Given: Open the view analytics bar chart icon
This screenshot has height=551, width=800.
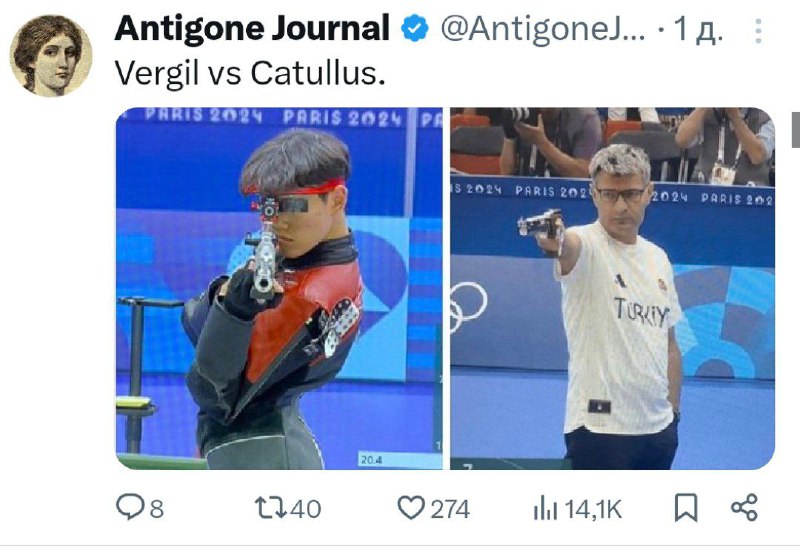Looking at the screenshot, I should [545, 509].
